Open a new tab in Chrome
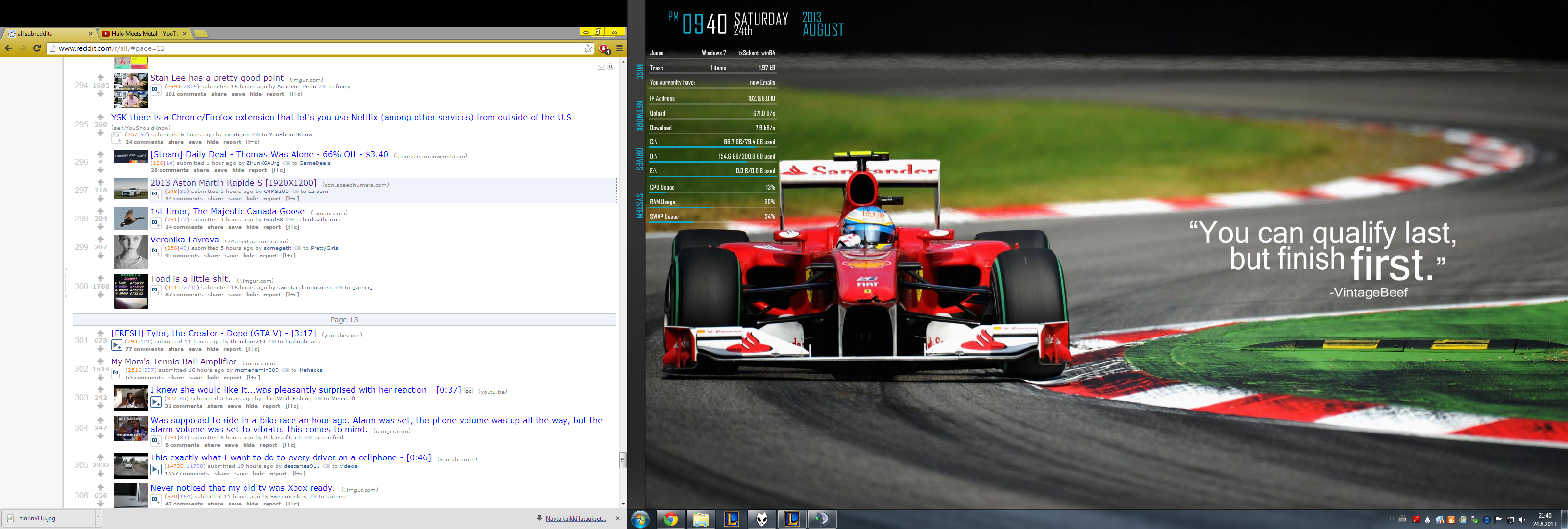This screenshot has width=1568, height=529. 201,33
